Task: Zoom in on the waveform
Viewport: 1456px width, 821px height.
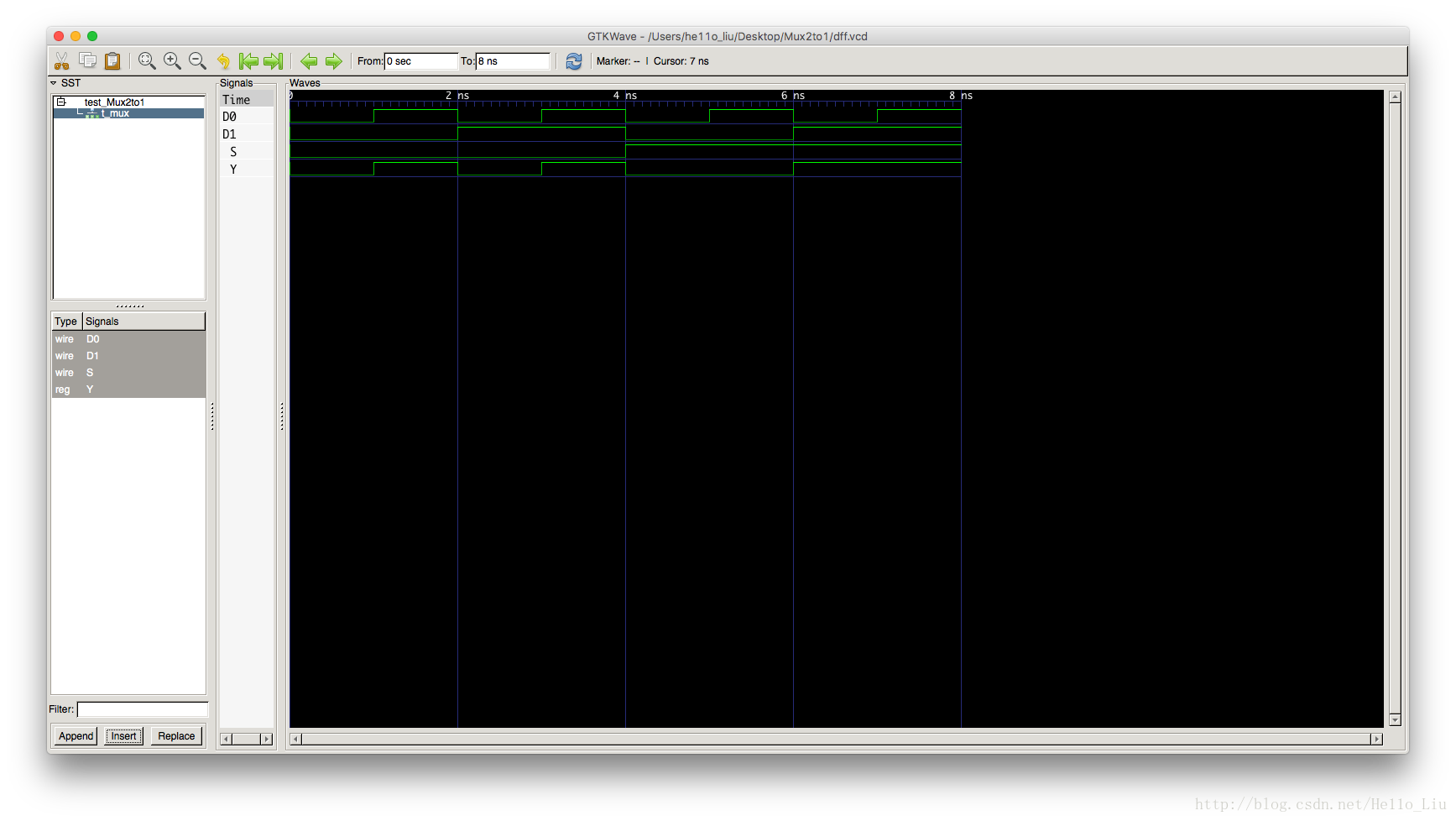Action: point(172,61)
